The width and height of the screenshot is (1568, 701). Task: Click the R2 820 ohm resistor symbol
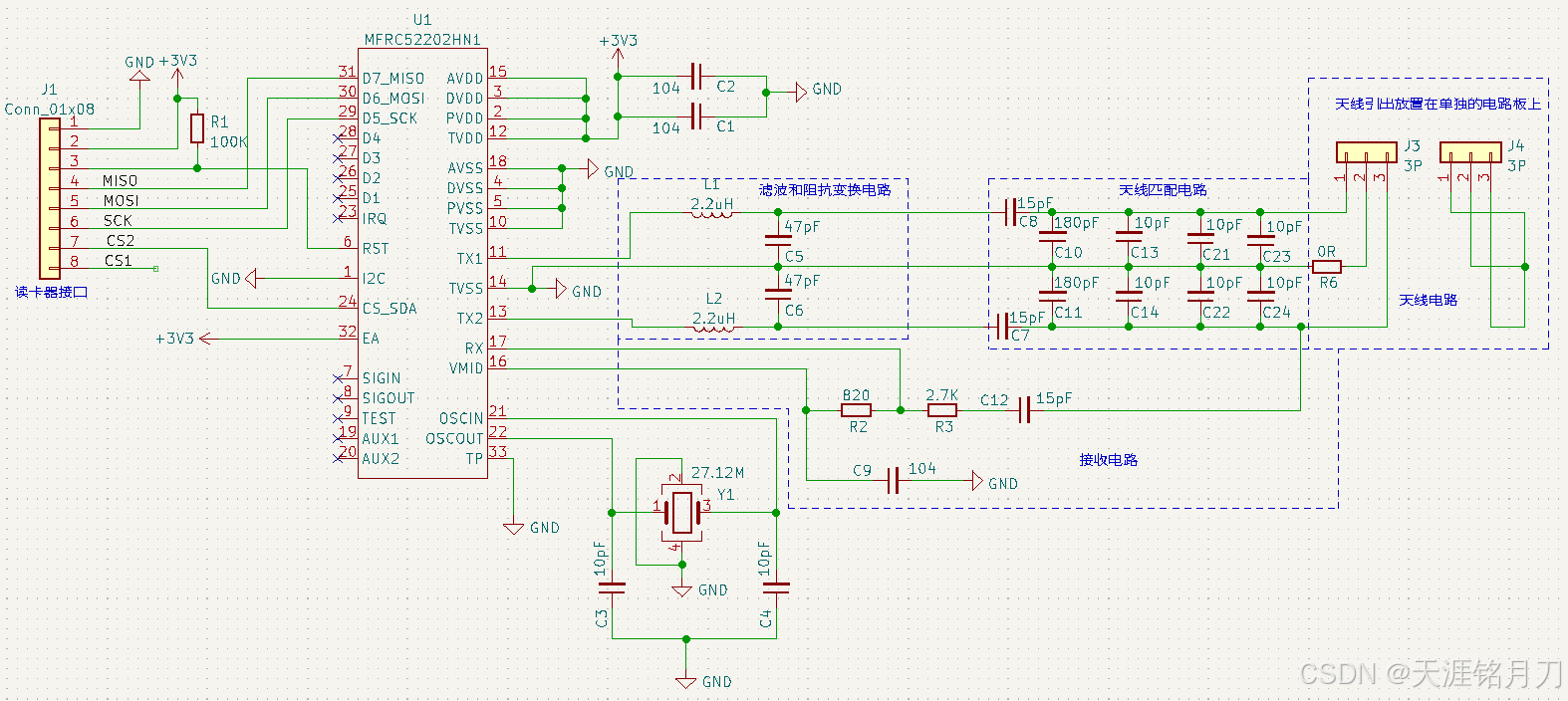click(857, 410)
